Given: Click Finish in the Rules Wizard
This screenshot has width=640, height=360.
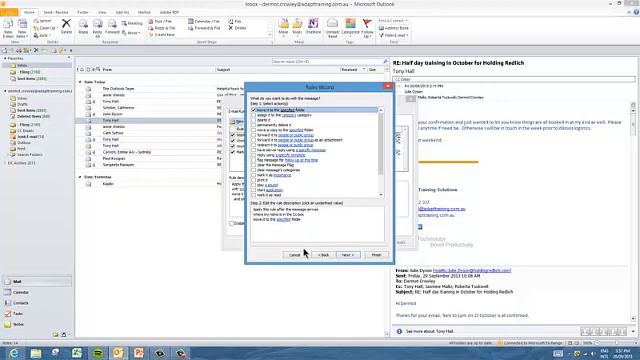Looking at the screenshot, I should click(376, 255).
